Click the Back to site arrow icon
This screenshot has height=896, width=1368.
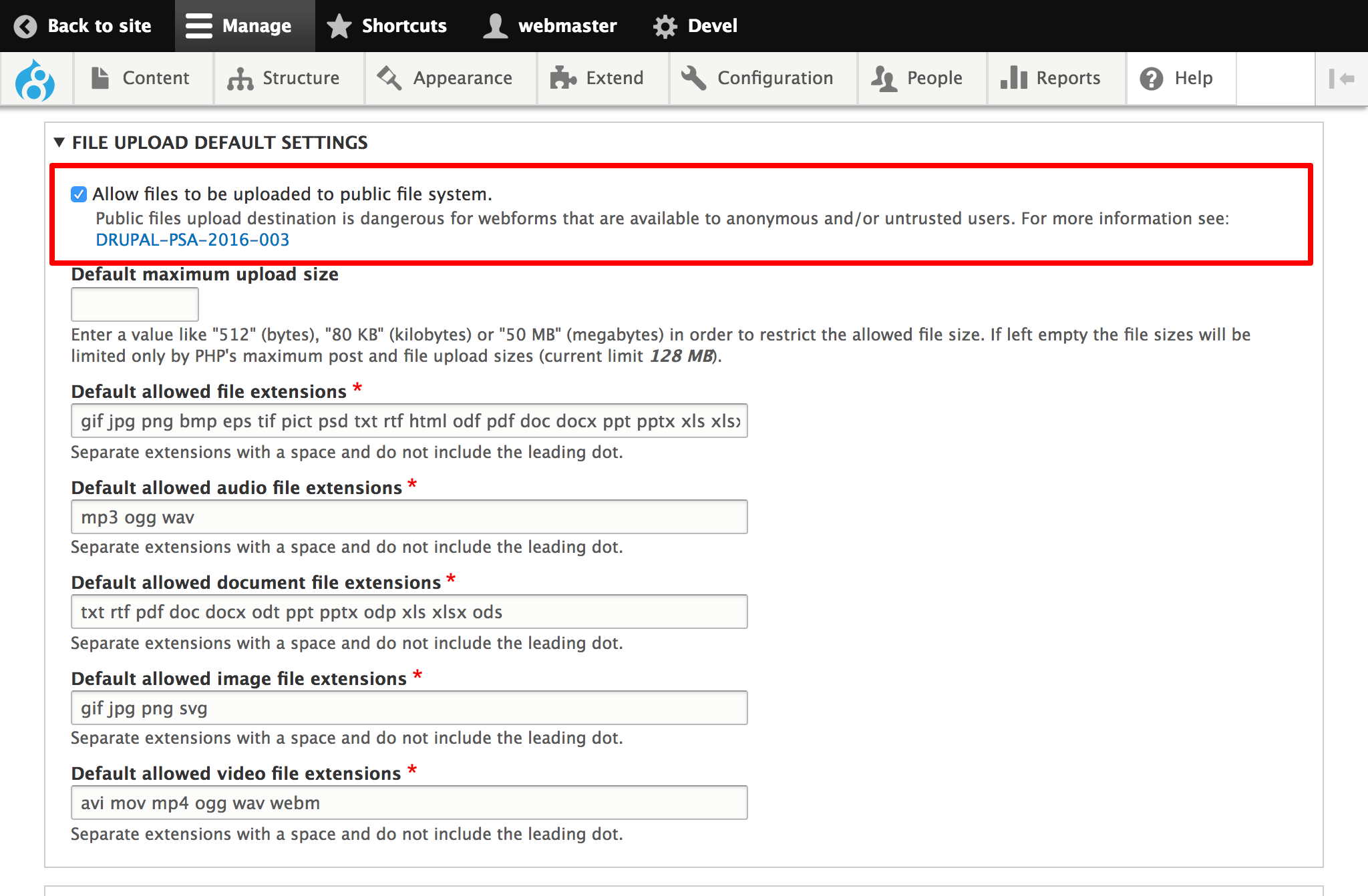tap(25, 26)
